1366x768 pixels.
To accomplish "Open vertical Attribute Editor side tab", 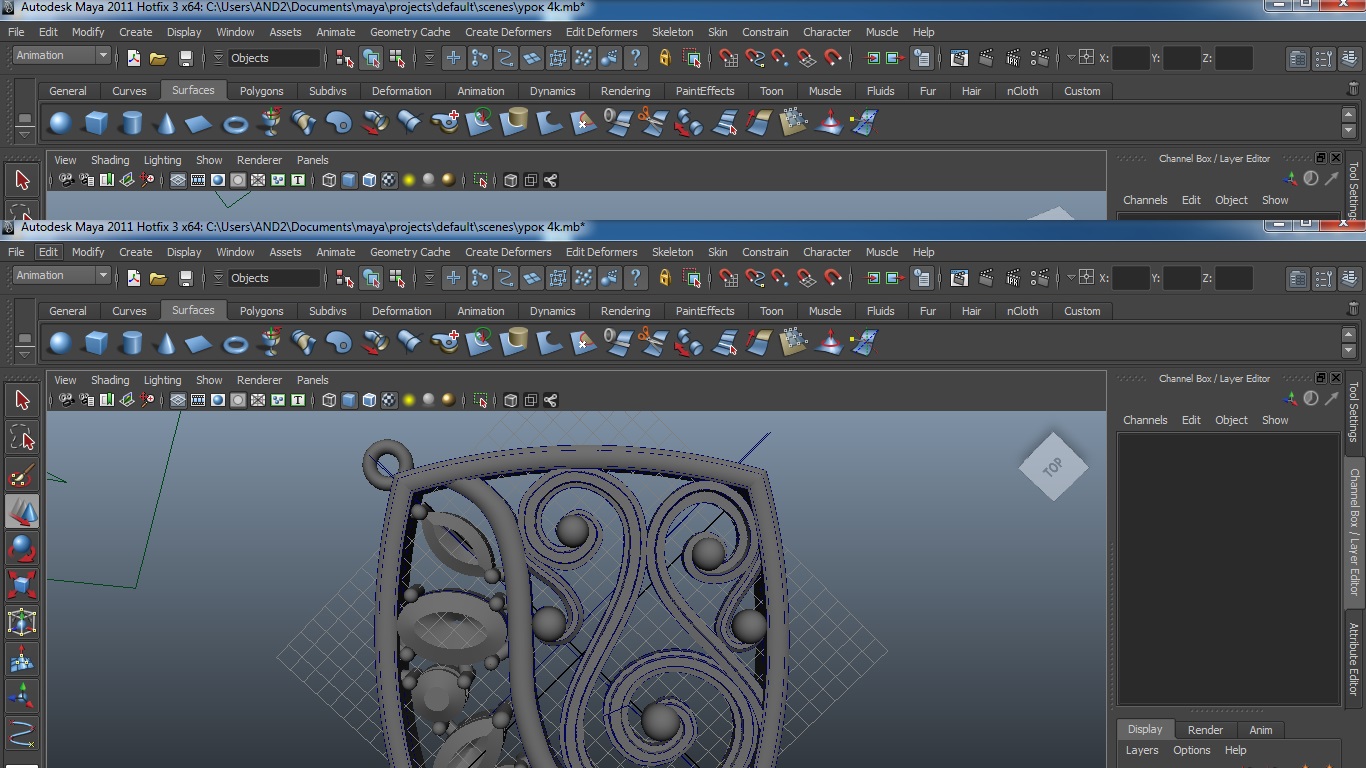I will click(x=1354, y=659).
